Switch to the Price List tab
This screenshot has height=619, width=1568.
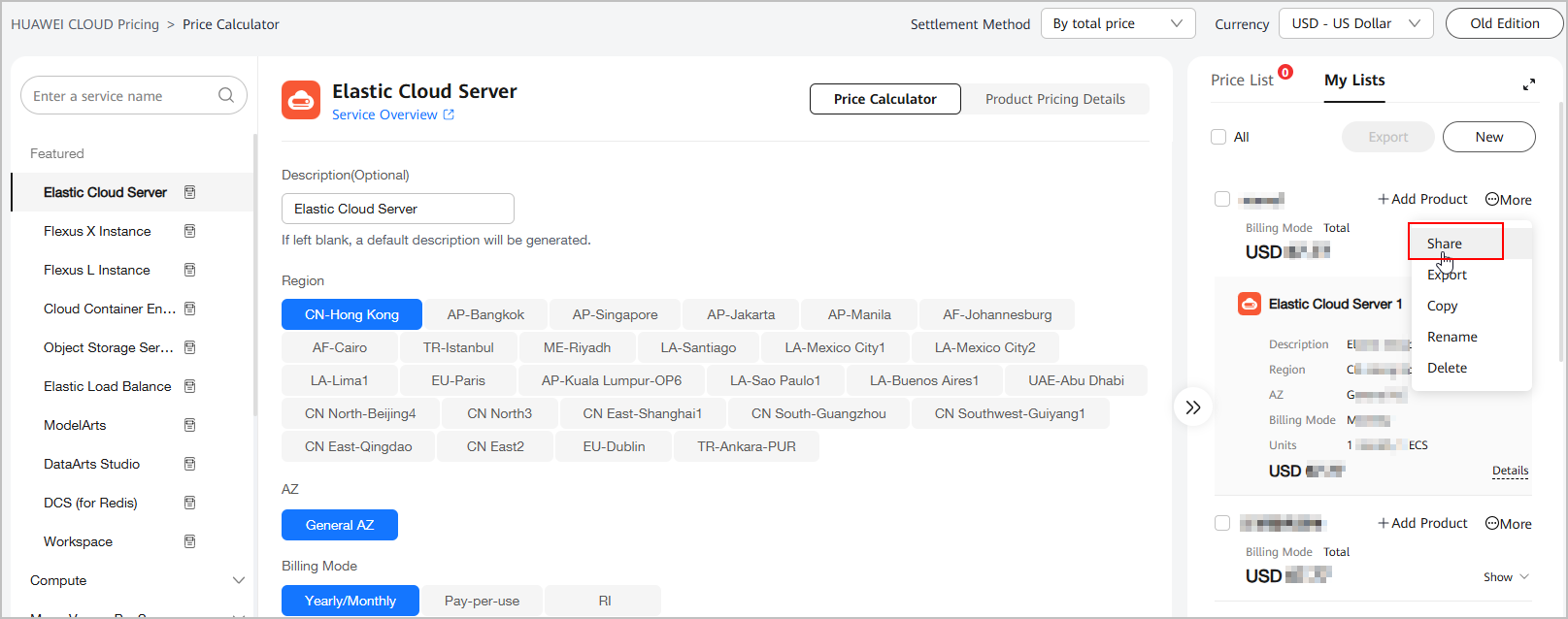pyautogui.click(x=1242, y=81)
